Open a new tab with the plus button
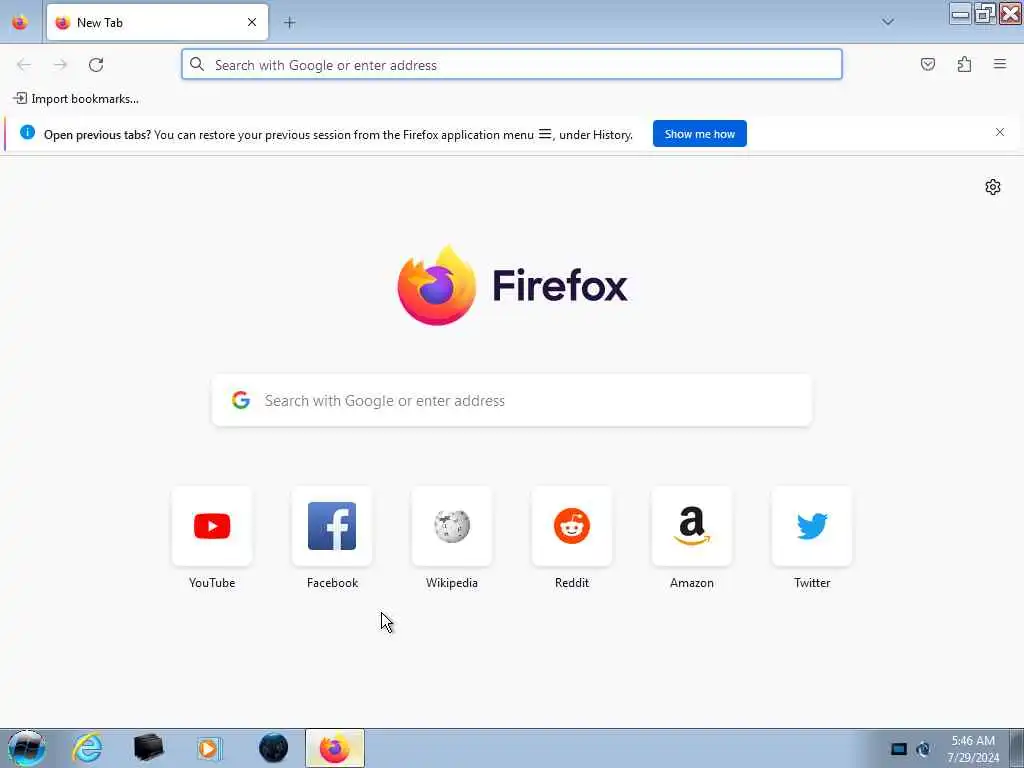The height and width of the screenshot is (768, 1024). tap(289, 23)
